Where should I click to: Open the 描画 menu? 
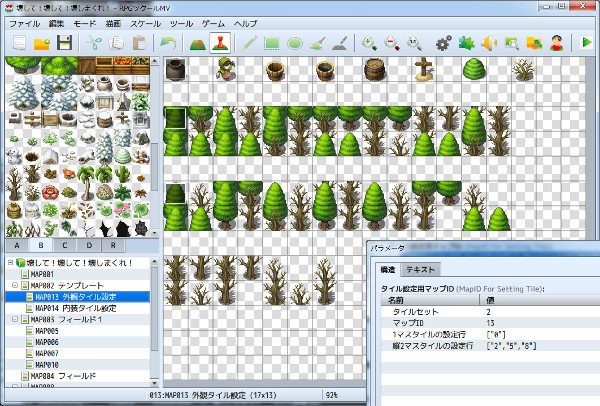[113, 23]
